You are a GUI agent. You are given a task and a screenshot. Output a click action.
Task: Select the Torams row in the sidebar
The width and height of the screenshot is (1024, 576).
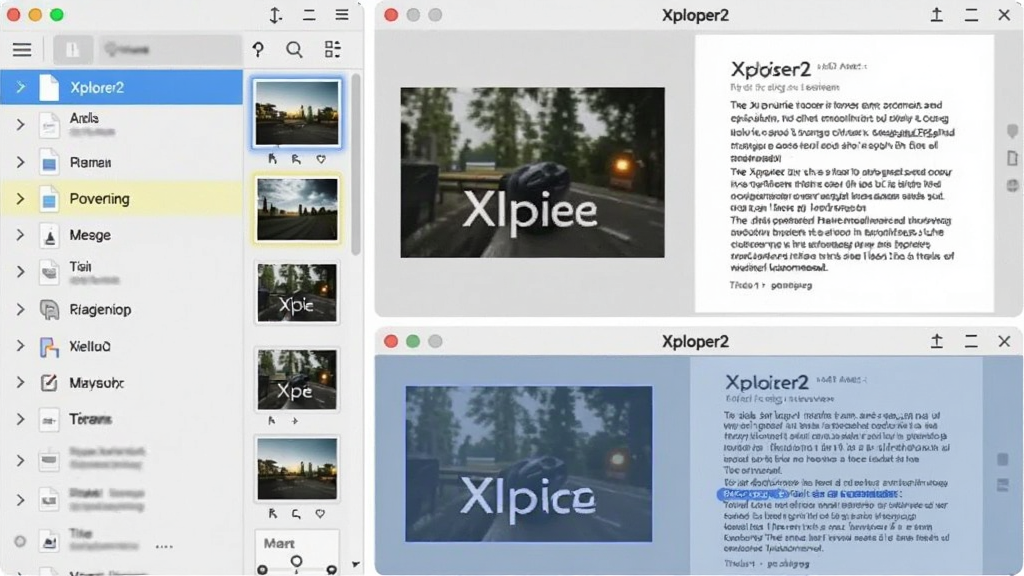[x=121, y=419]
